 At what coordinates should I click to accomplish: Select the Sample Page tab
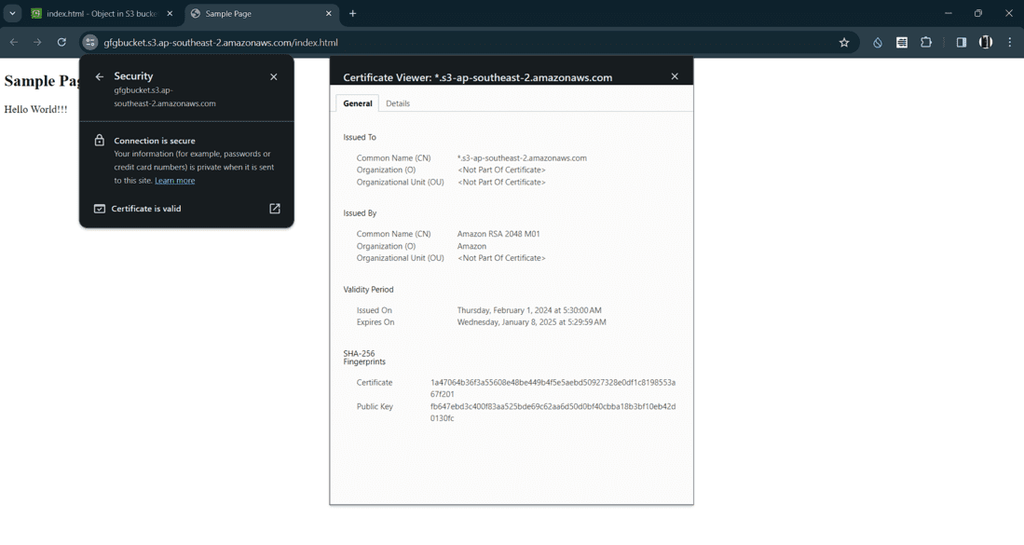click(x=259, y=13)
